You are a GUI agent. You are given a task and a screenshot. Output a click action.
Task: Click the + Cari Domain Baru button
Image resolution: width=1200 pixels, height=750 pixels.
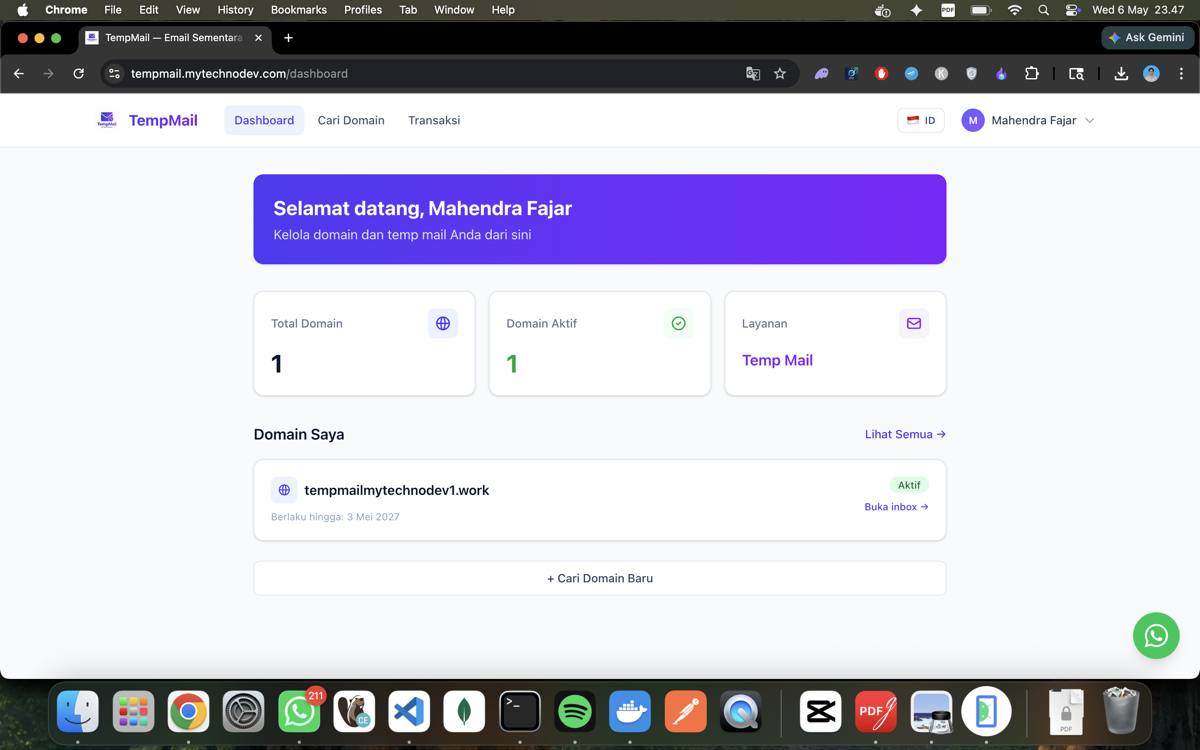[600, 578]
